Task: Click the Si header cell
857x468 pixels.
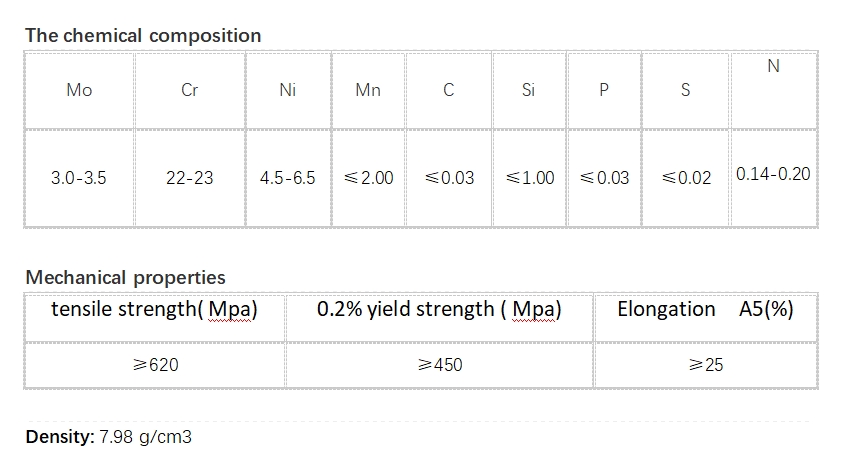Action: (x=529, y=90)
